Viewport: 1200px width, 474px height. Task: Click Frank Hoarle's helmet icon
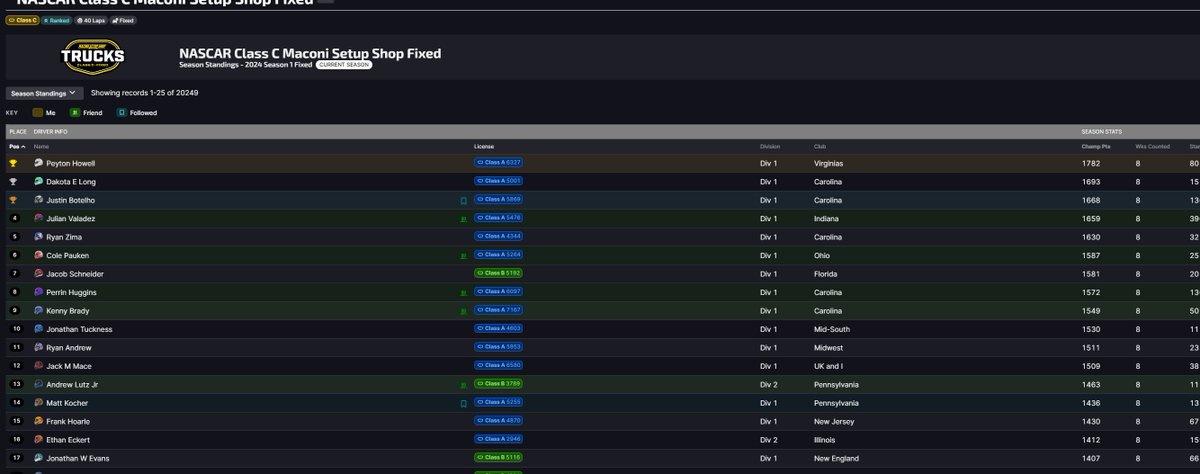[38, 421]
